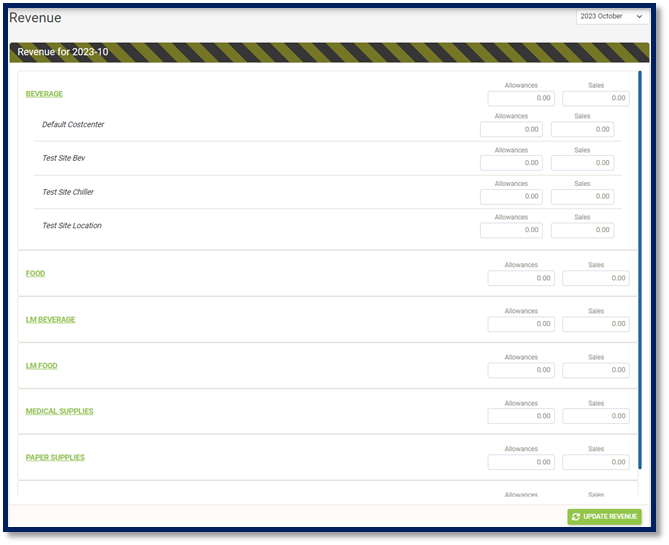
Task: Select the PAPER SUPPLIES category
Action: pos(55,457)
